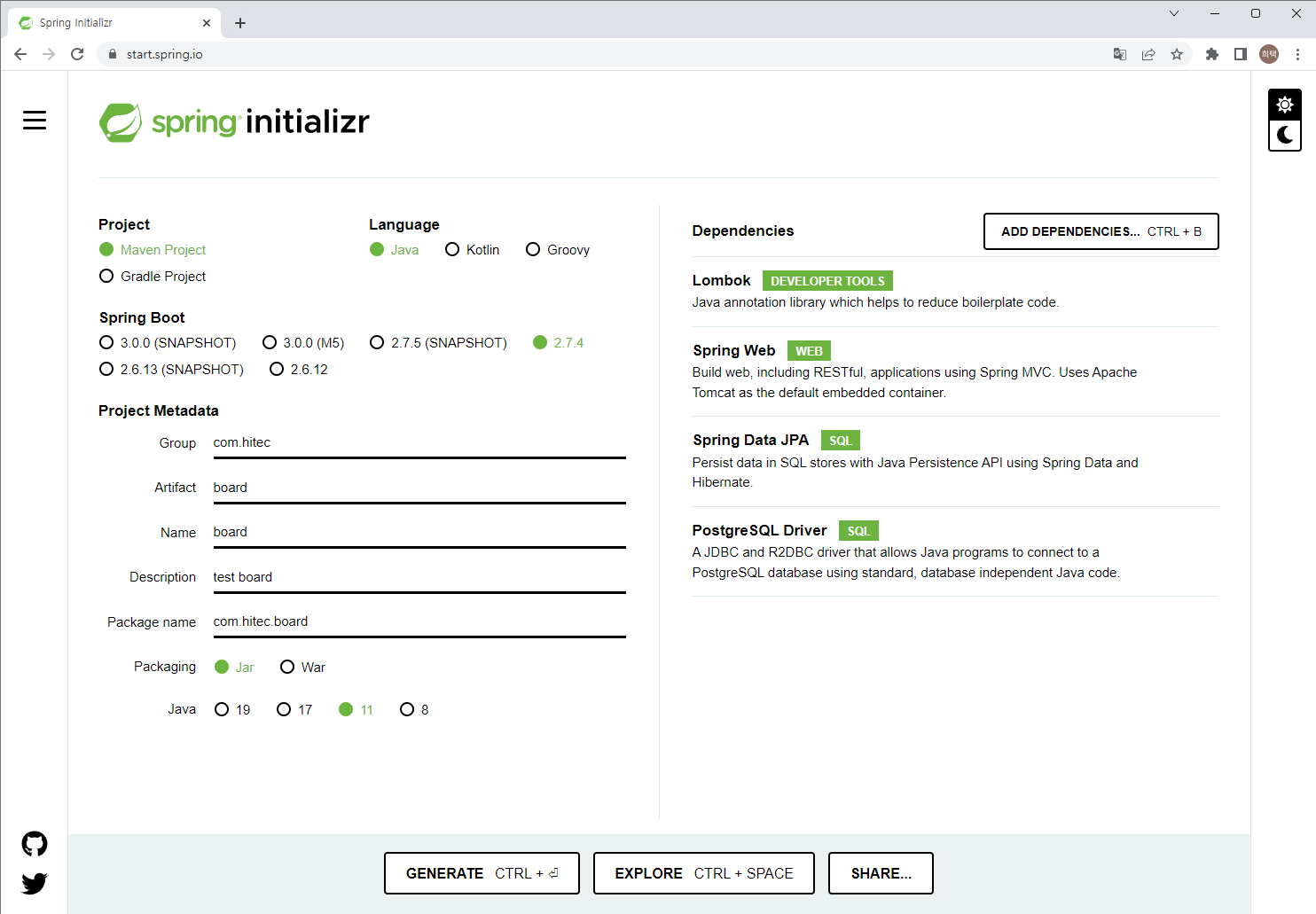The image size is (1316, 914).
Task: Select Spring Boot 2.6.13 (SNAPSHOT)
Action: coord(172,370)
